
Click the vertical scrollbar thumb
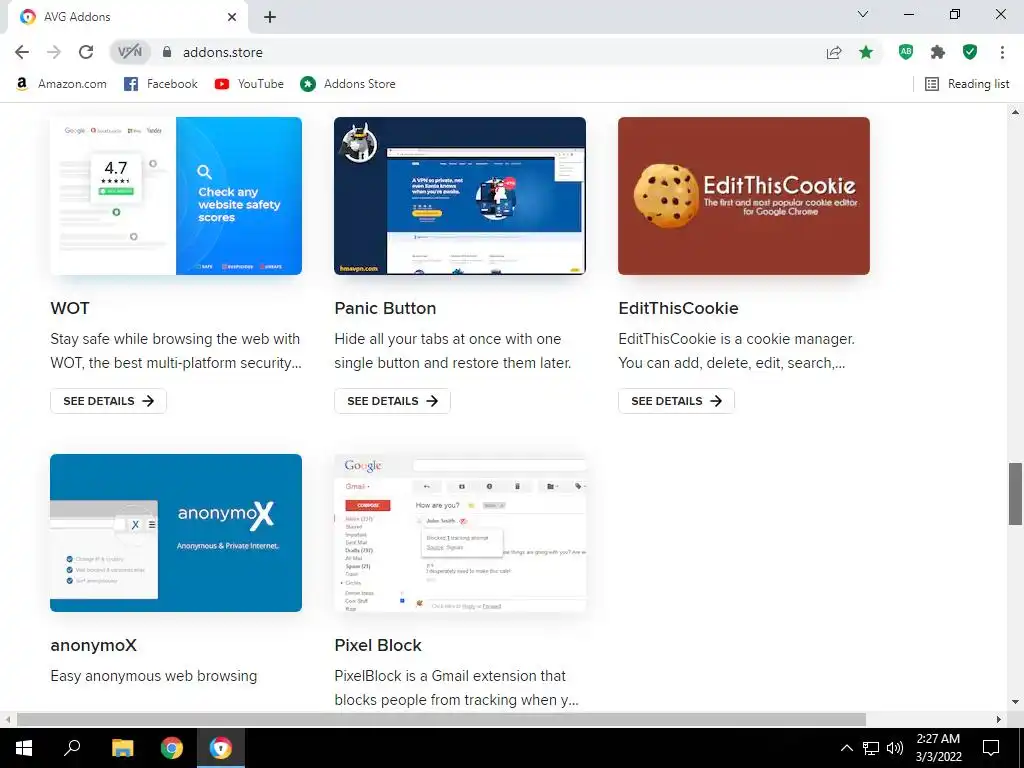[1015, 494]
